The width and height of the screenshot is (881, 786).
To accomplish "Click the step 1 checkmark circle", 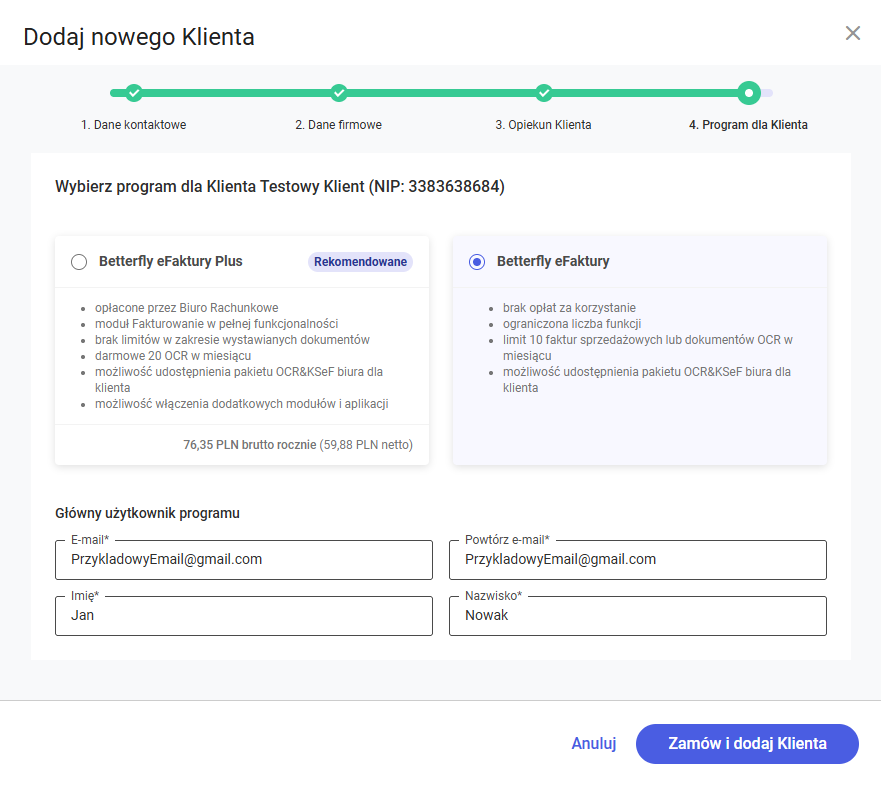I will click(x=134, y=93).
